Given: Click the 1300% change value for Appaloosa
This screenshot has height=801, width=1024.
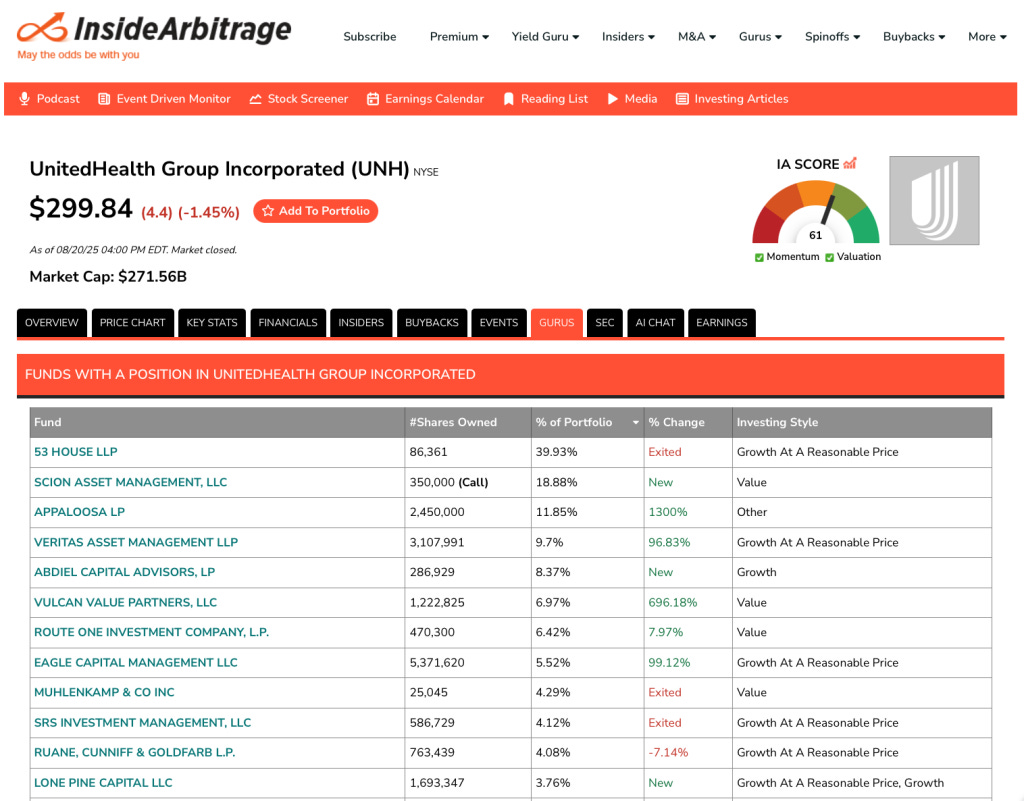Looking at the screenshot, I should (x=668, y=512).
